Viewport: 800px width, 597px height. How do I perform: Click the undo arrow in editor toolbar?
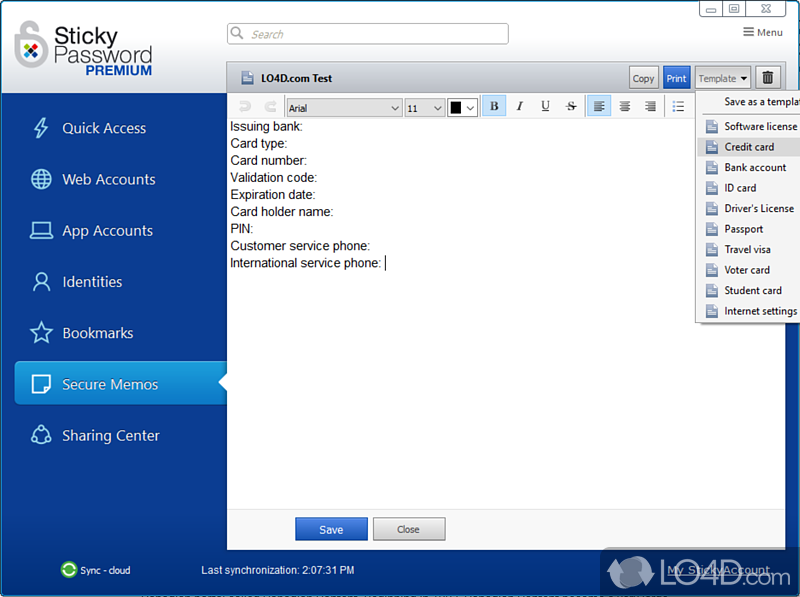(245, 106)
